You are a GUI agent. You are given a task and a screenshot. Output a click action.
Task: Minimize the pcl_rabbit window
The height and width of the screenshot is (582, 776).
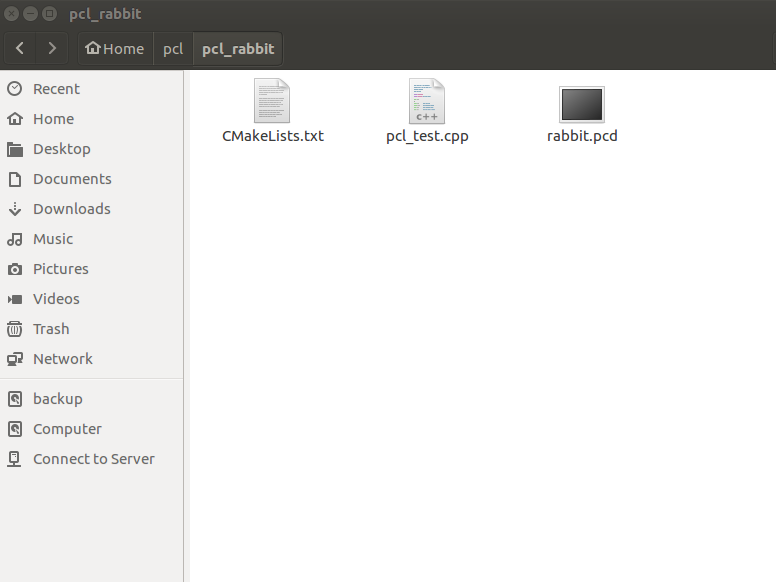point(30,14)
